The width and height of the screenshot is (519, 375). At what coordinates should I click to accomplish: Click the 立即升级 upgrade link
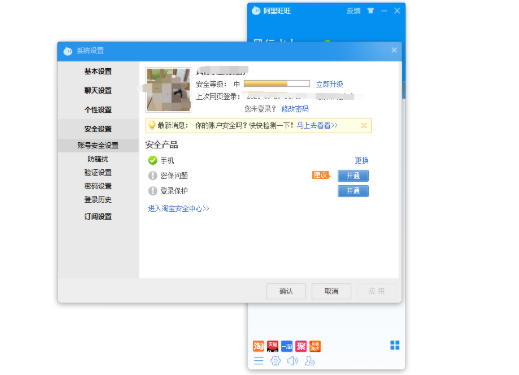[330, 84]
